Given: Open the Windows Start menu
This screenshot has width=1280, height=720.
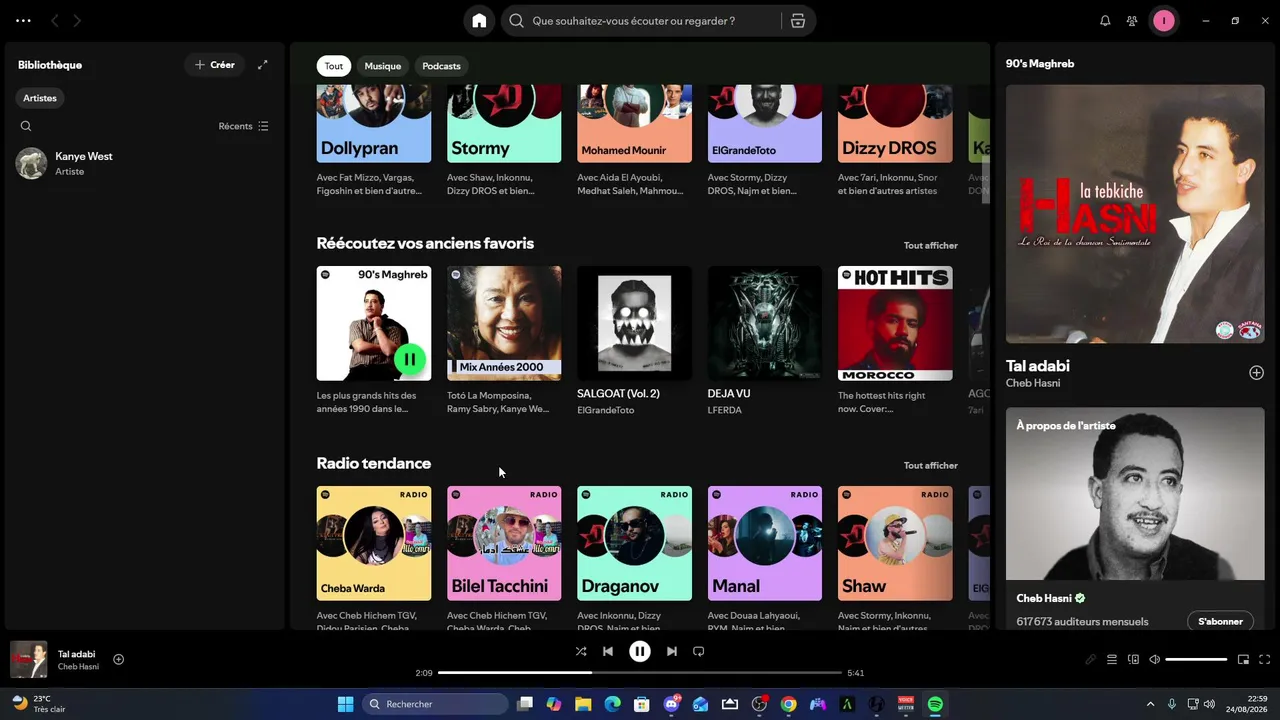Looking at the screenshot, I should click(345, 704).
